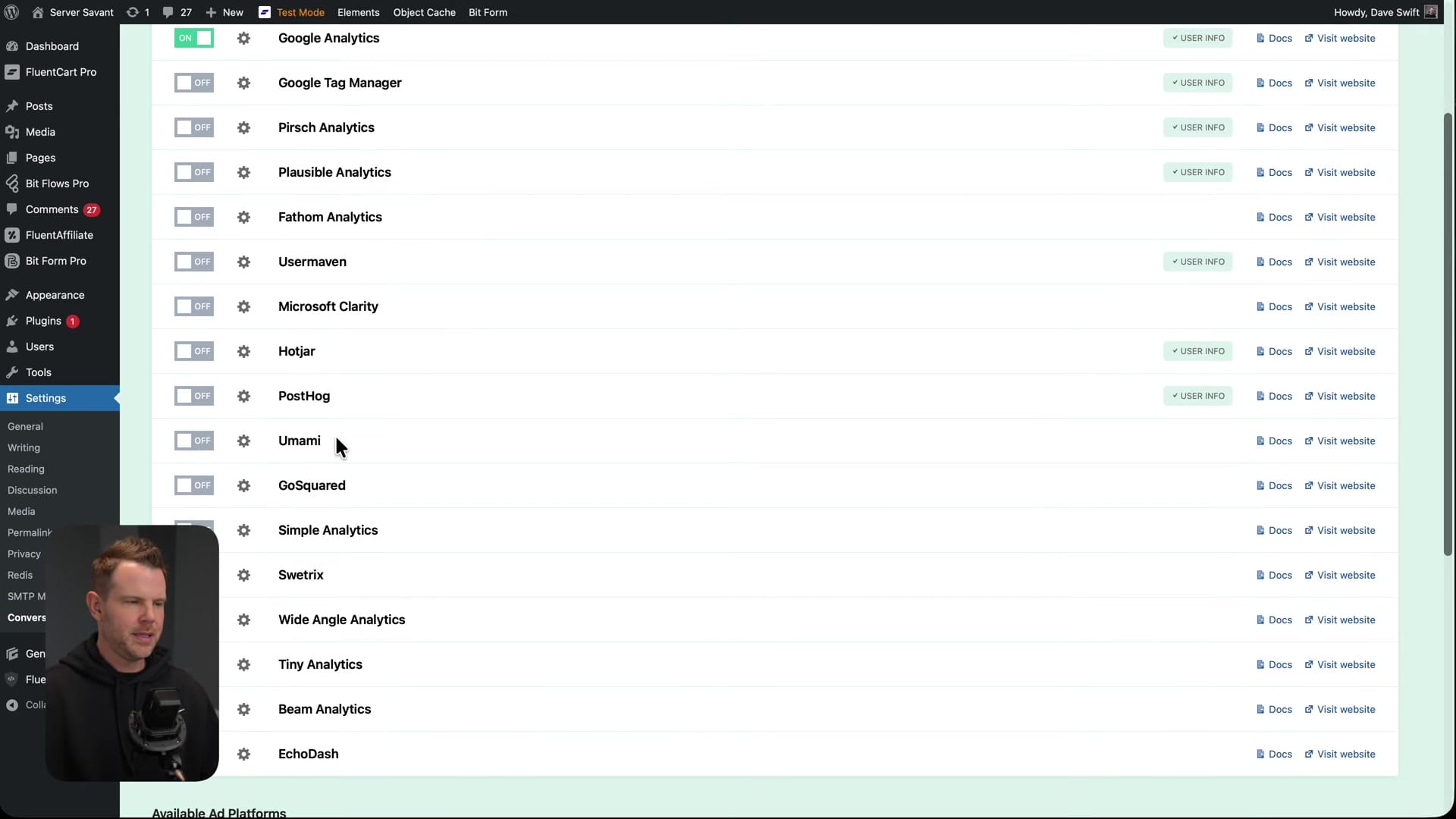Open settings gear for Google Analytics
The width and height of the screenshot is (1456, 819).
click(x=243, y=38)
